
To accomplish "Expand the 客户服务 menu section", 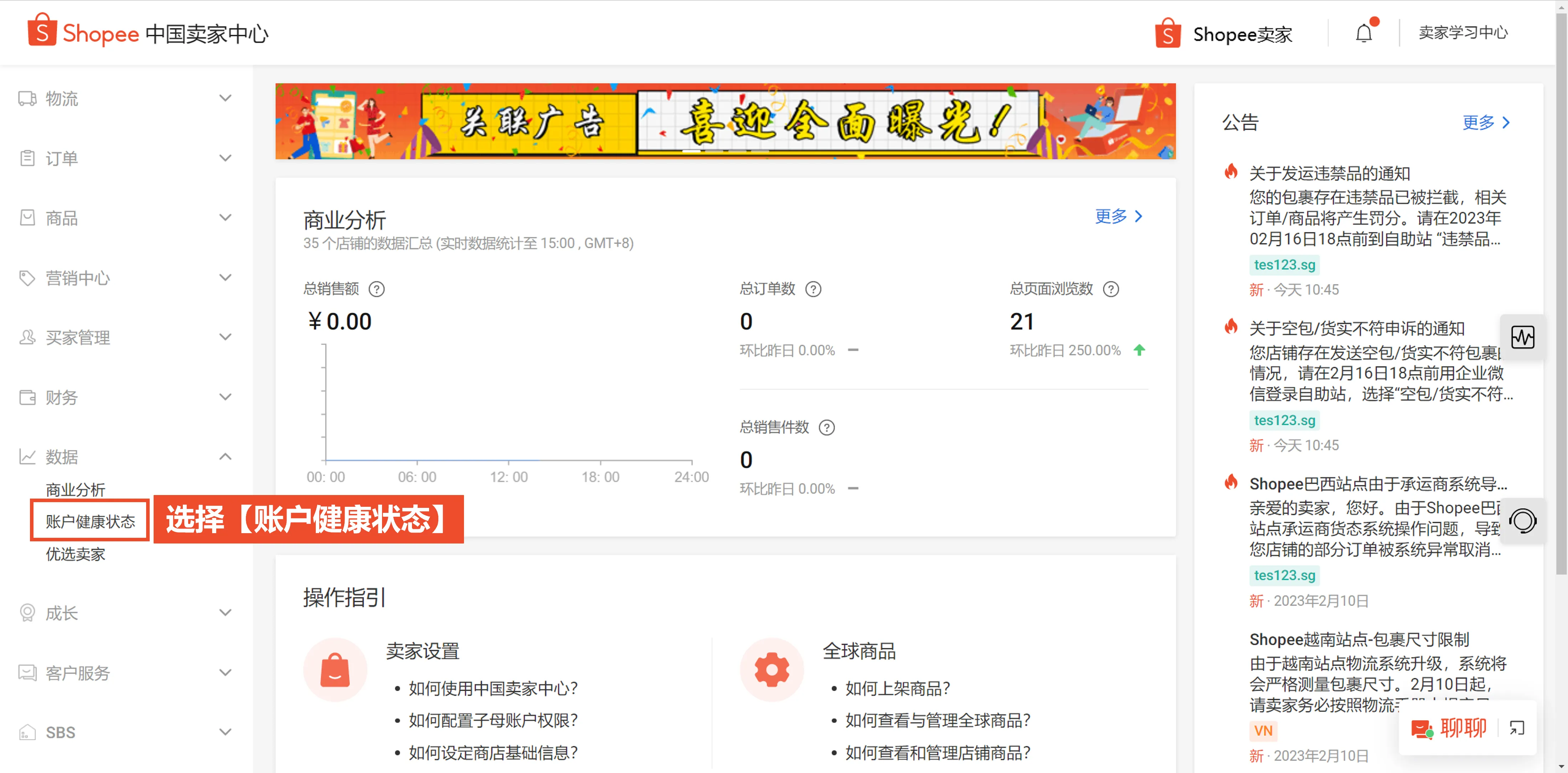I will click(225, 672).
